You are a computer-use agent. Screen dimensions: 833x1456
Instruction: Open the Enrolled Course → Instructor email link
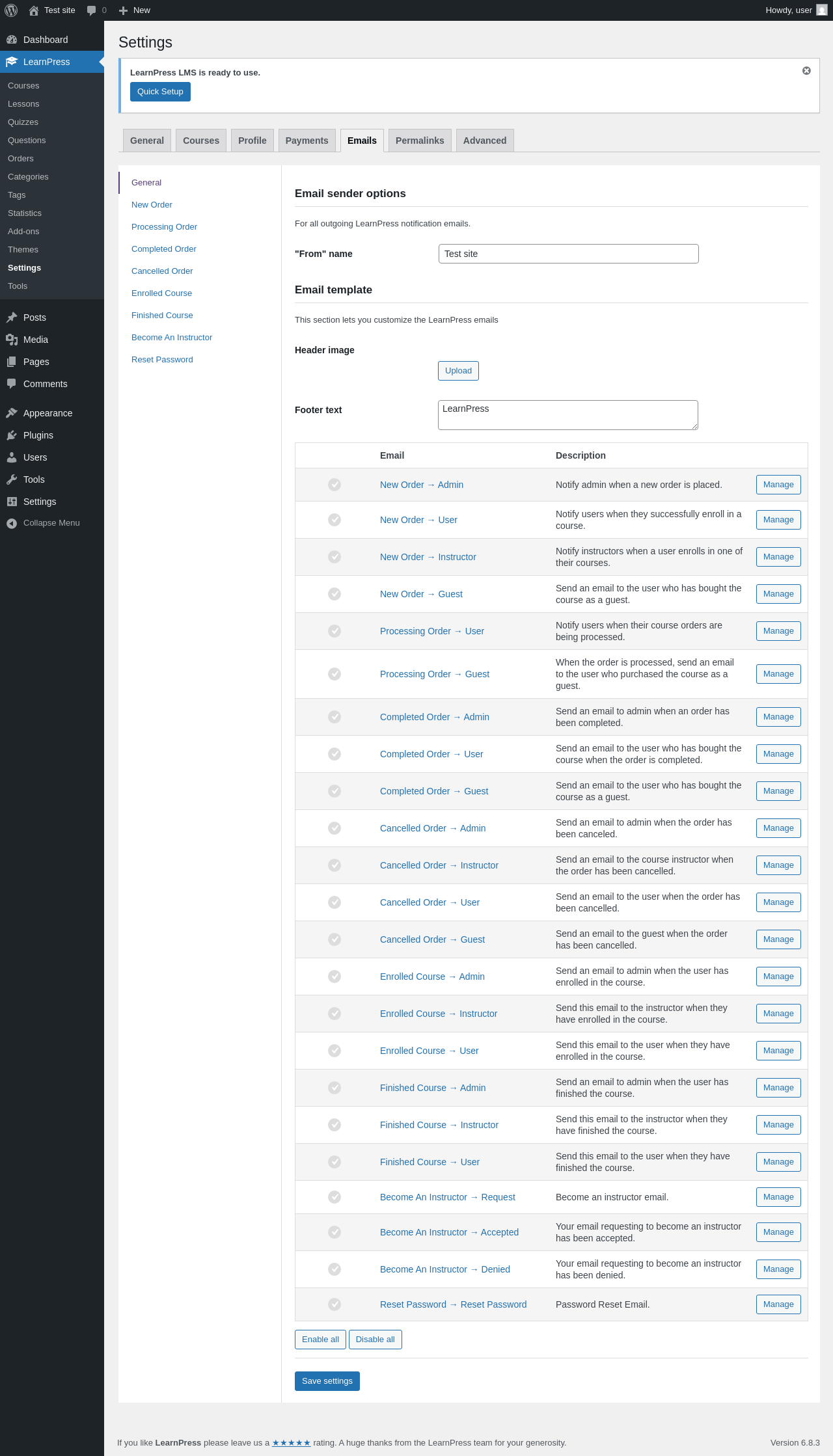pyautogui.click(x=439, y=1014)
